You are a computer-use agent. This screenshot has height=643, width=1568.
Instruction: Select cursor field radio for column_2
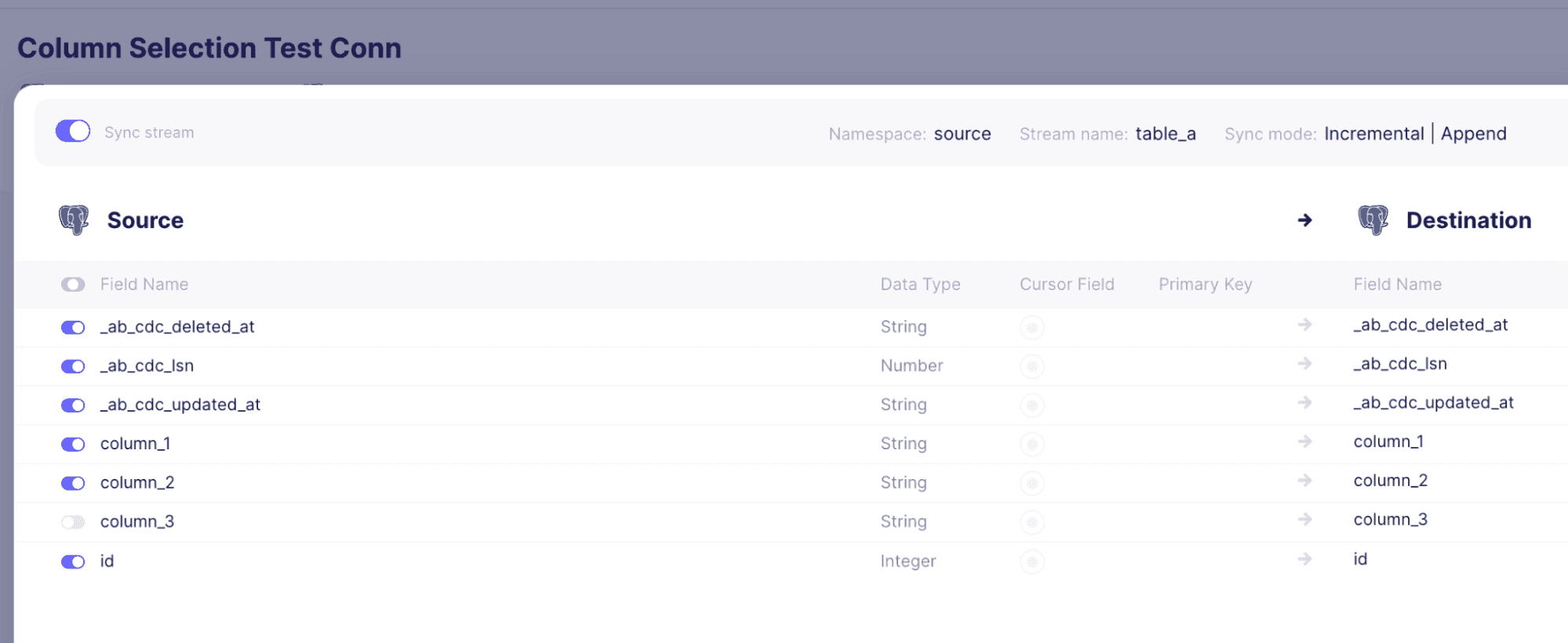point(1032,483)
